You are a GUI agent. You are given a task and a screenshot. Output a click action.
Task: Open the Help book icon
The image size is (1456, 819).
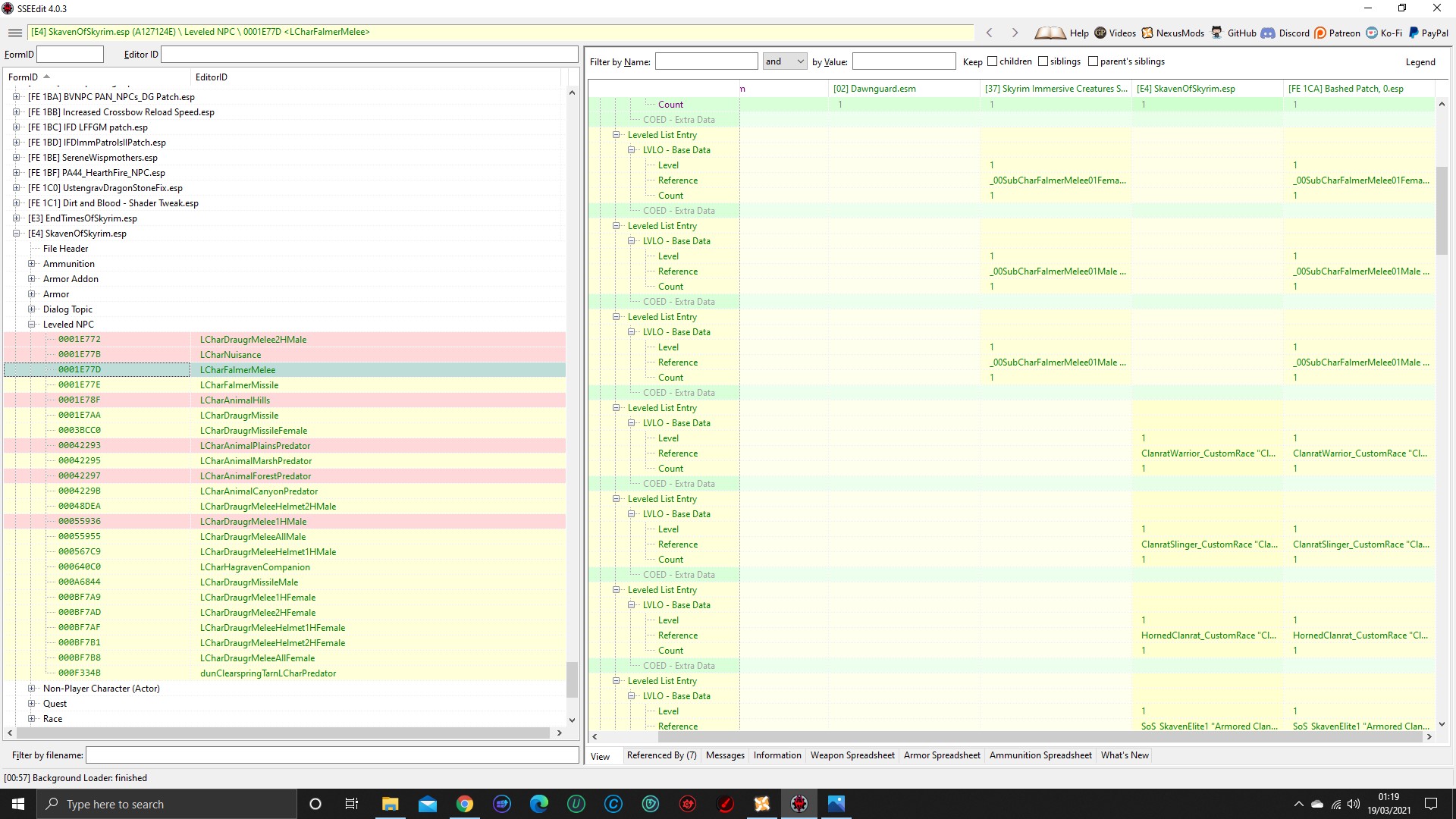coord(1051,33)
